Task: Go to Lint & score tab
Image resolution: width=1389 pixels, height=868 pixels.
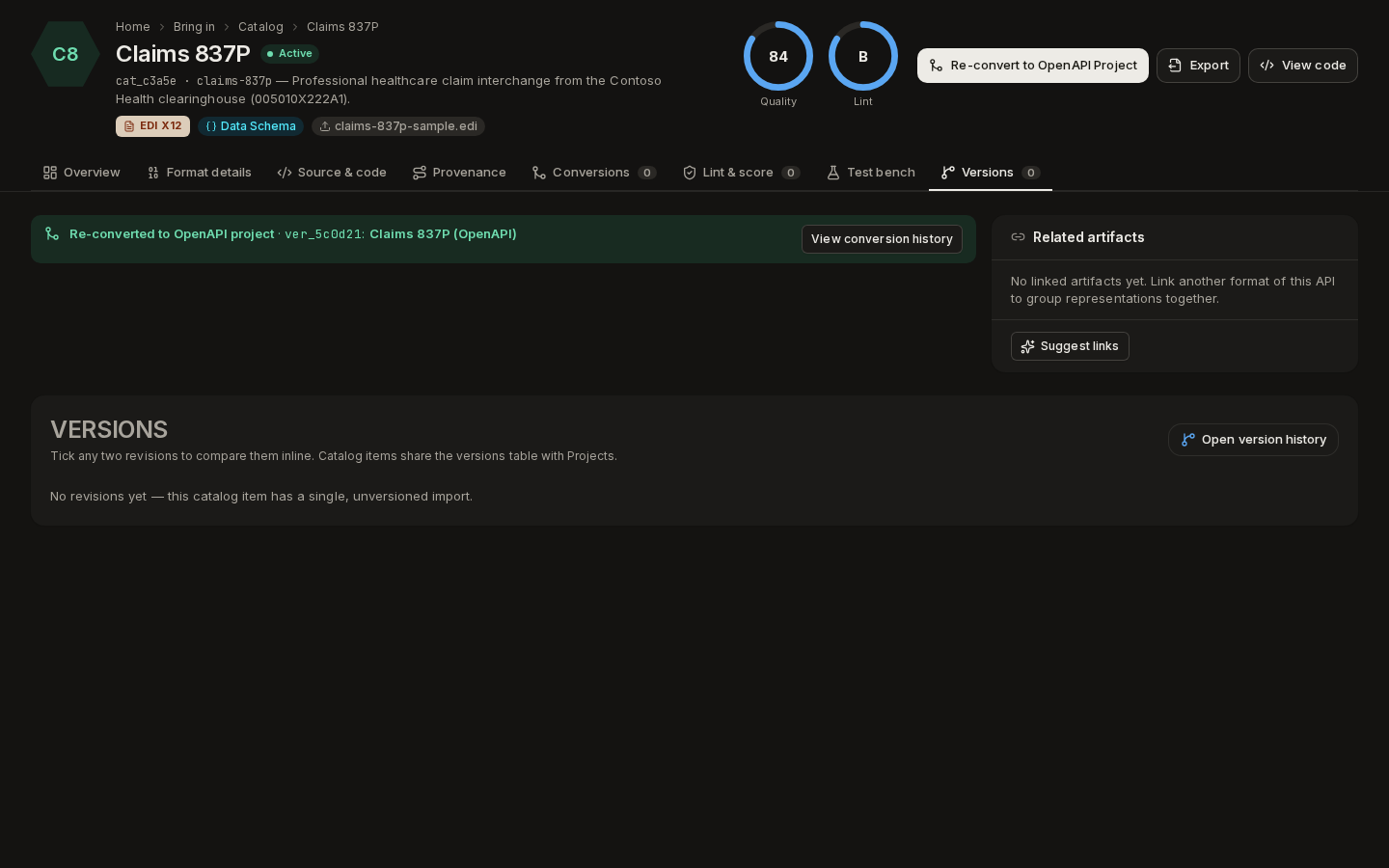Action: pos(741,173)
